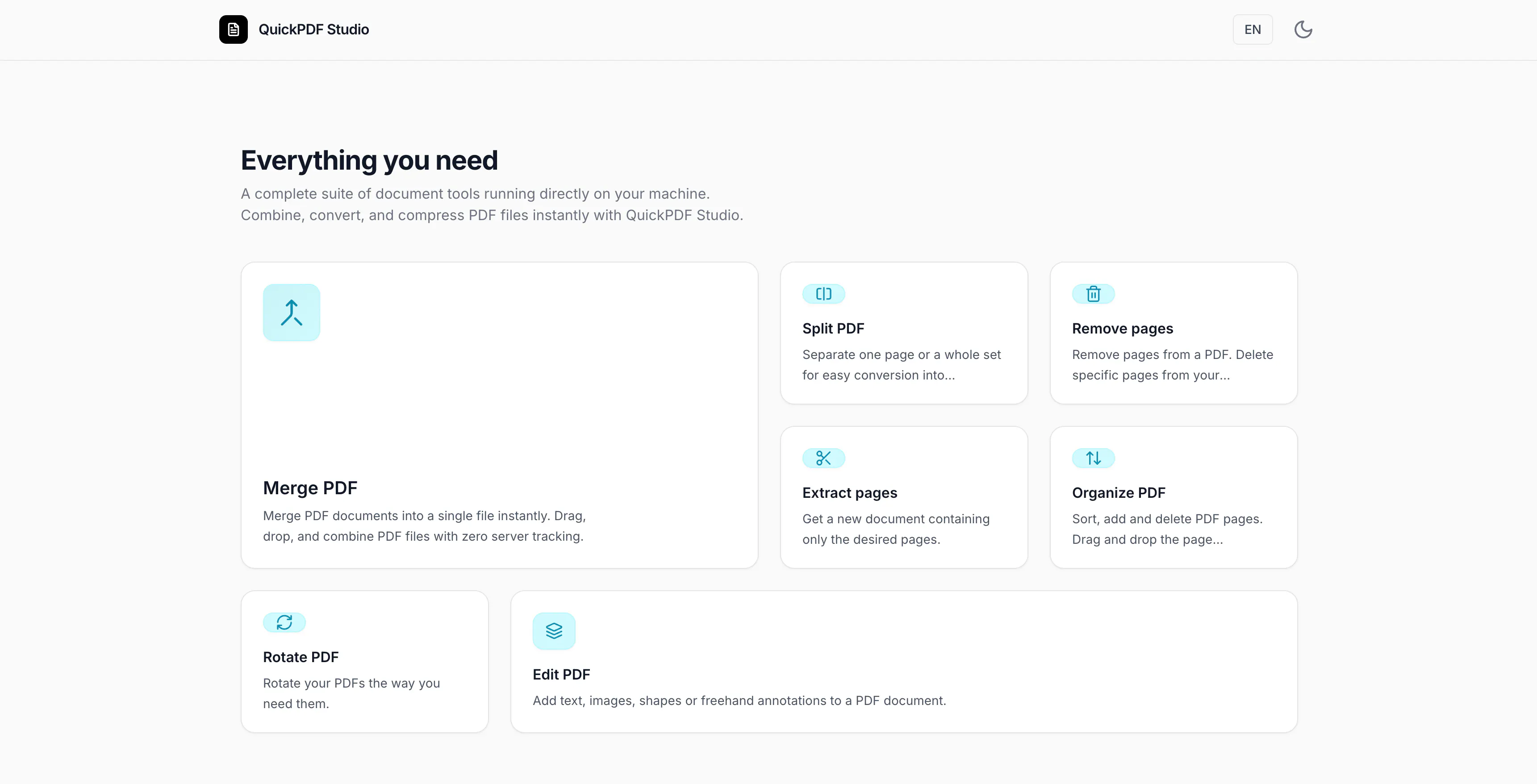Open the EN language selector
The width and height of the screenshot is (1537, 784).
(1253, 29)
